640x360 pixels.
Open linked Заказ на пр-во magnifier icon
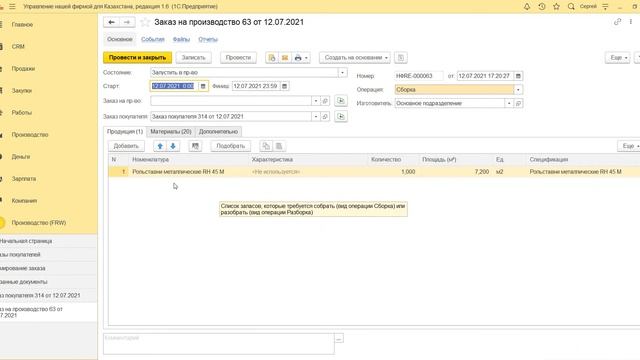325,101
